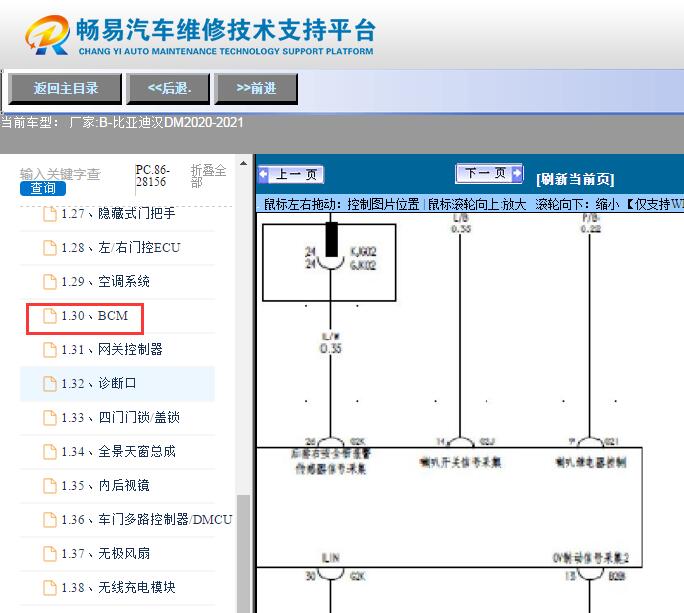This screenshot has width=684, height=613.
Task: Open 1.38、无线充电模块 entry
Action: pos(118,588)
